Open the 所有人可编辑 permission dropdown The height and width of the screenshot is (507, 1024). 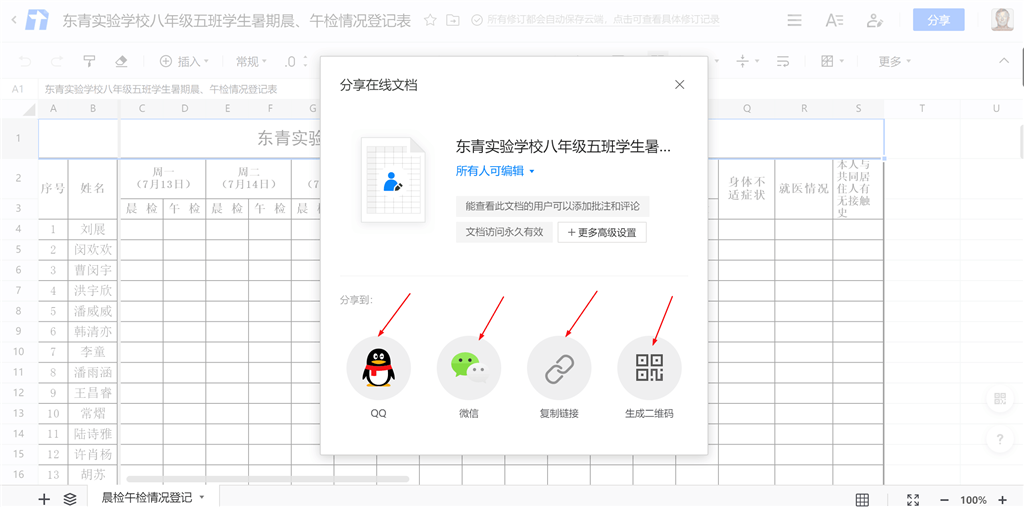(x=495, y=171)
